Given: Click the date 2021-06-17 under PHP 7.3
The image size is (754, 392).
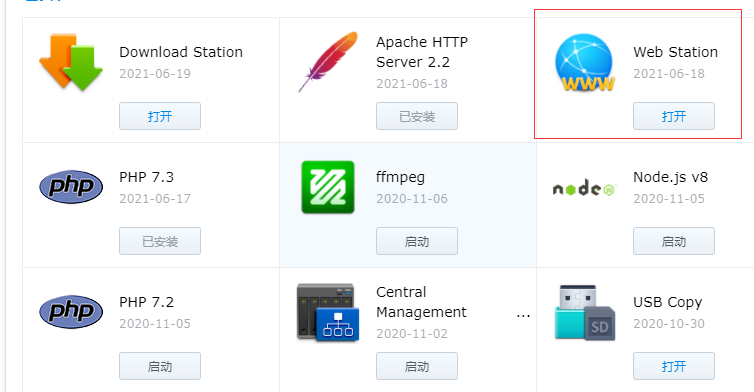Looking at the screenshot, I should 155,199.
